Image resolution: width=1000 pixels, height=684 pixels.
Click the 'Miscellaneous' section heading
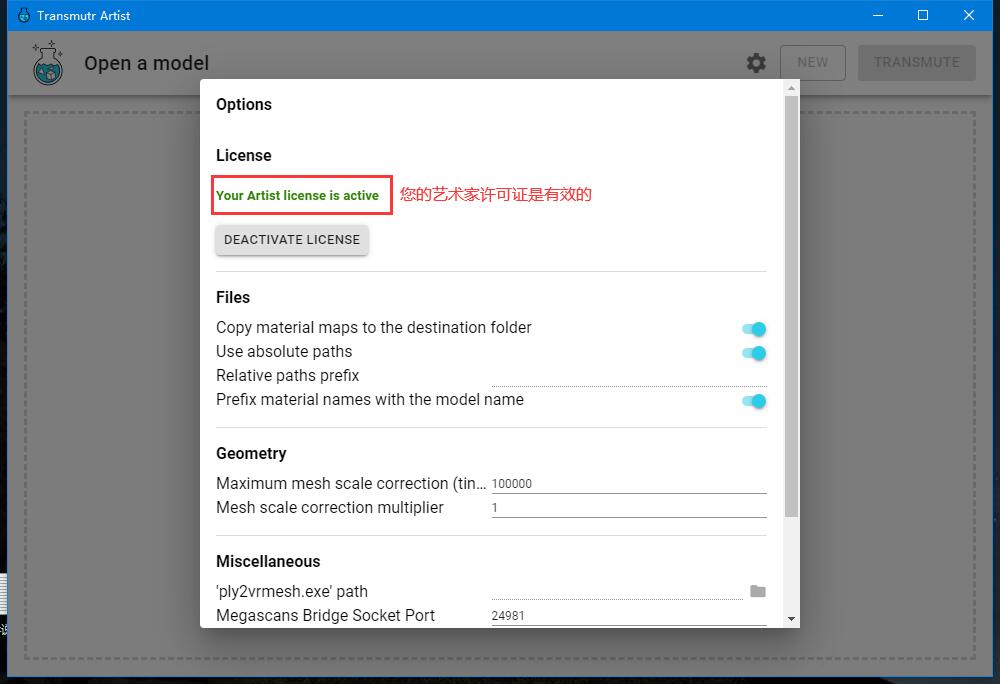click(x=268, y=562)
